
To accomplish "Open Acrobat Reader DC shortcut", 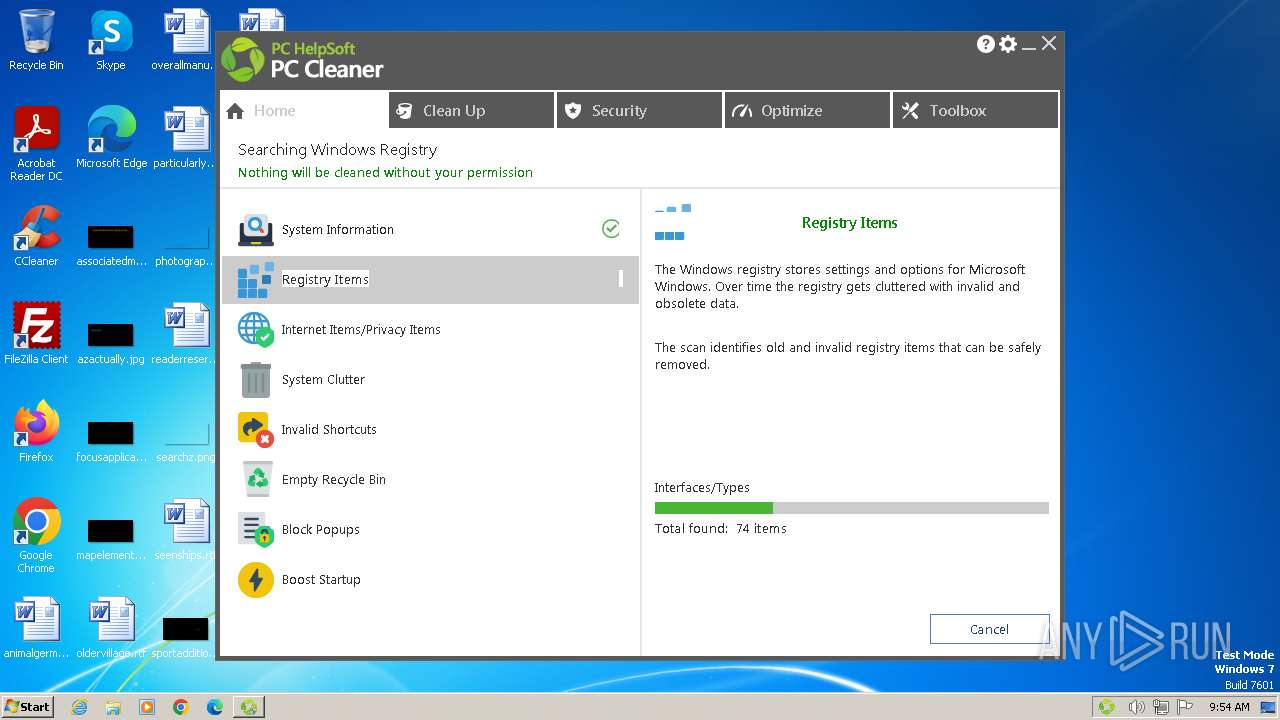I will [x=36, y=144].
